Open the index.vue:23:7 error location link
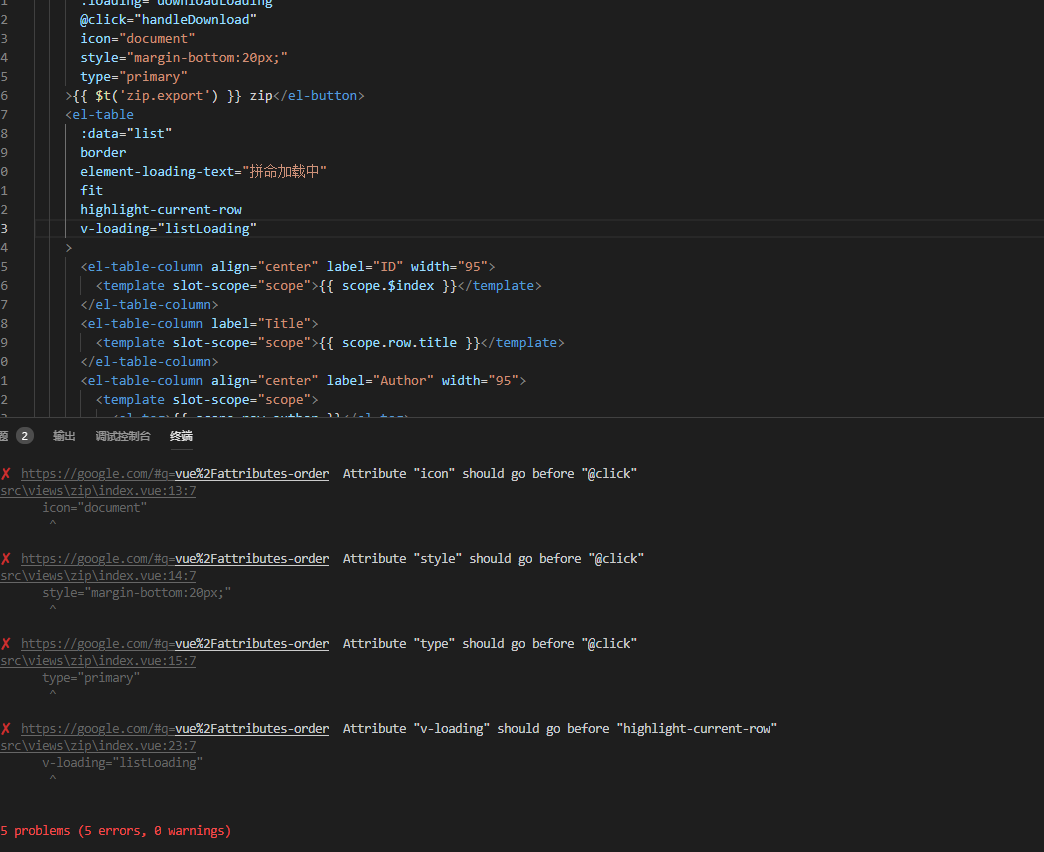The image size is (1044, 852). pyautogui.click(x=98, y=745)
